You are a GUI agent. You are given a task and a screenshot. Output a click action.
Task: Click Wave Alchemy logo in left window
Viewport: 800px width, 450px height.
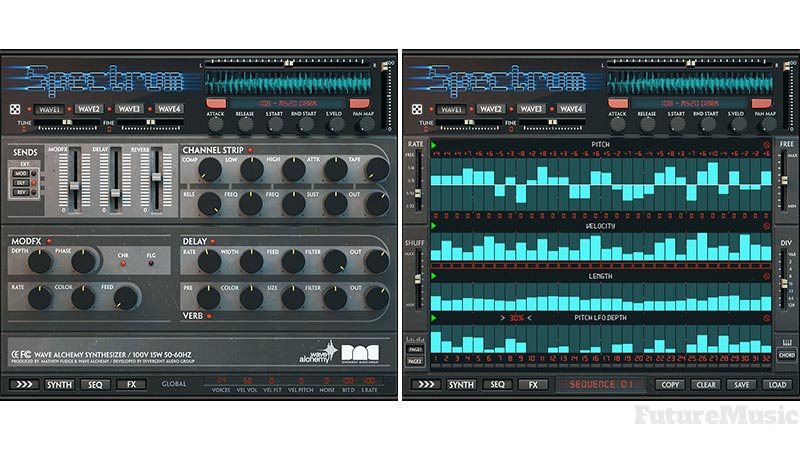(x=318, y=353)
